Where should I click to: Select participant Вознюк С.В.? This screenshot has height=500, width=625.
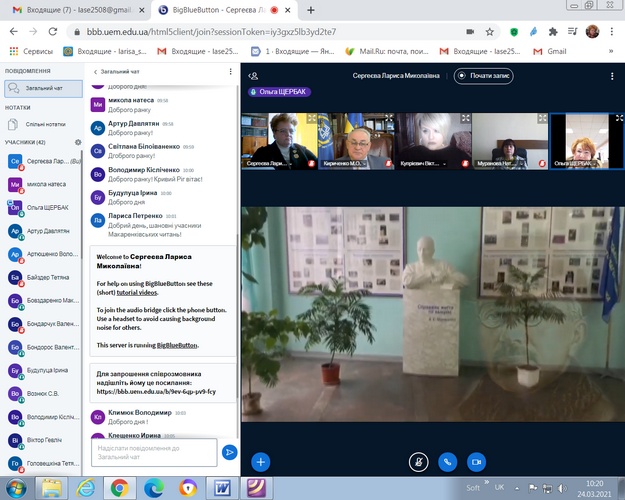pos(43,393)
